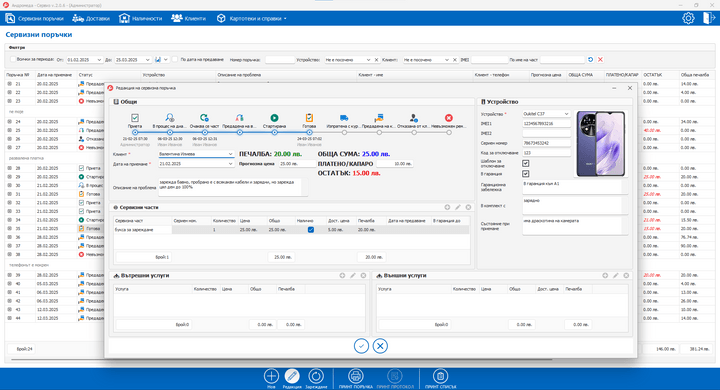Select the refused by client status icon

414,118
